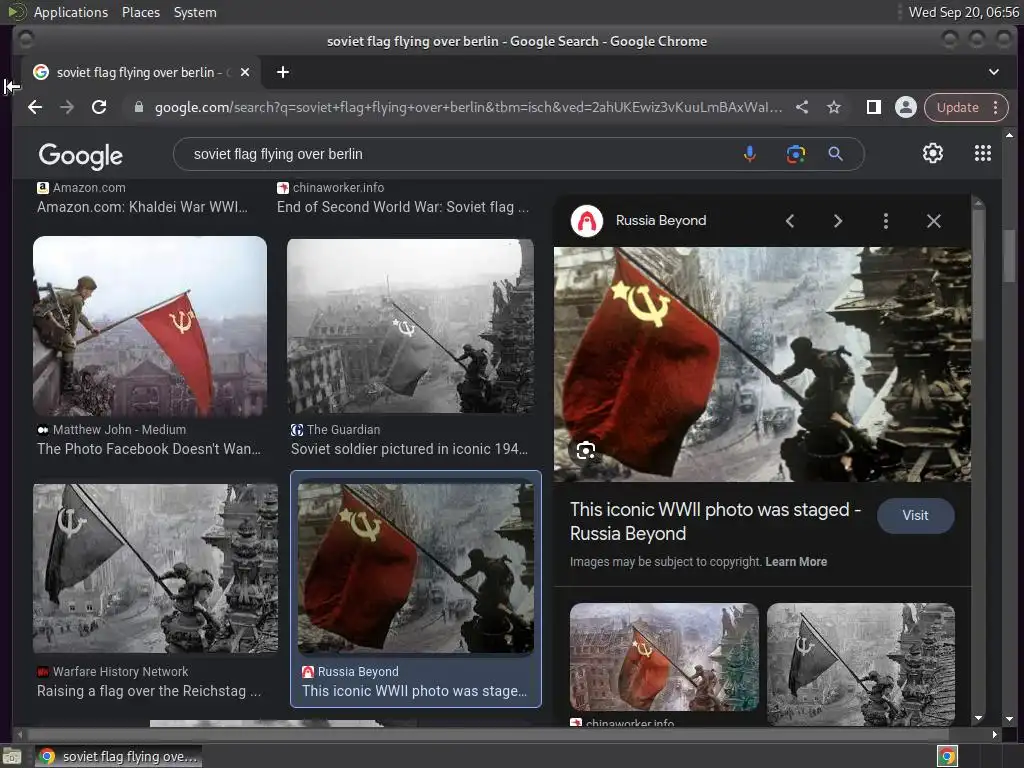
Task: Open Matthew John Medium image thumbnail
Action: [x=150, y=326]
